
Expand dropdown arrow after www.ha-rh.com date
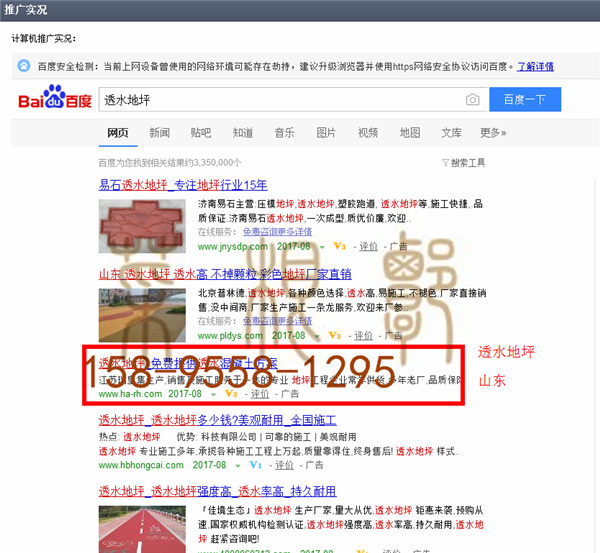(x=214, y=395)
